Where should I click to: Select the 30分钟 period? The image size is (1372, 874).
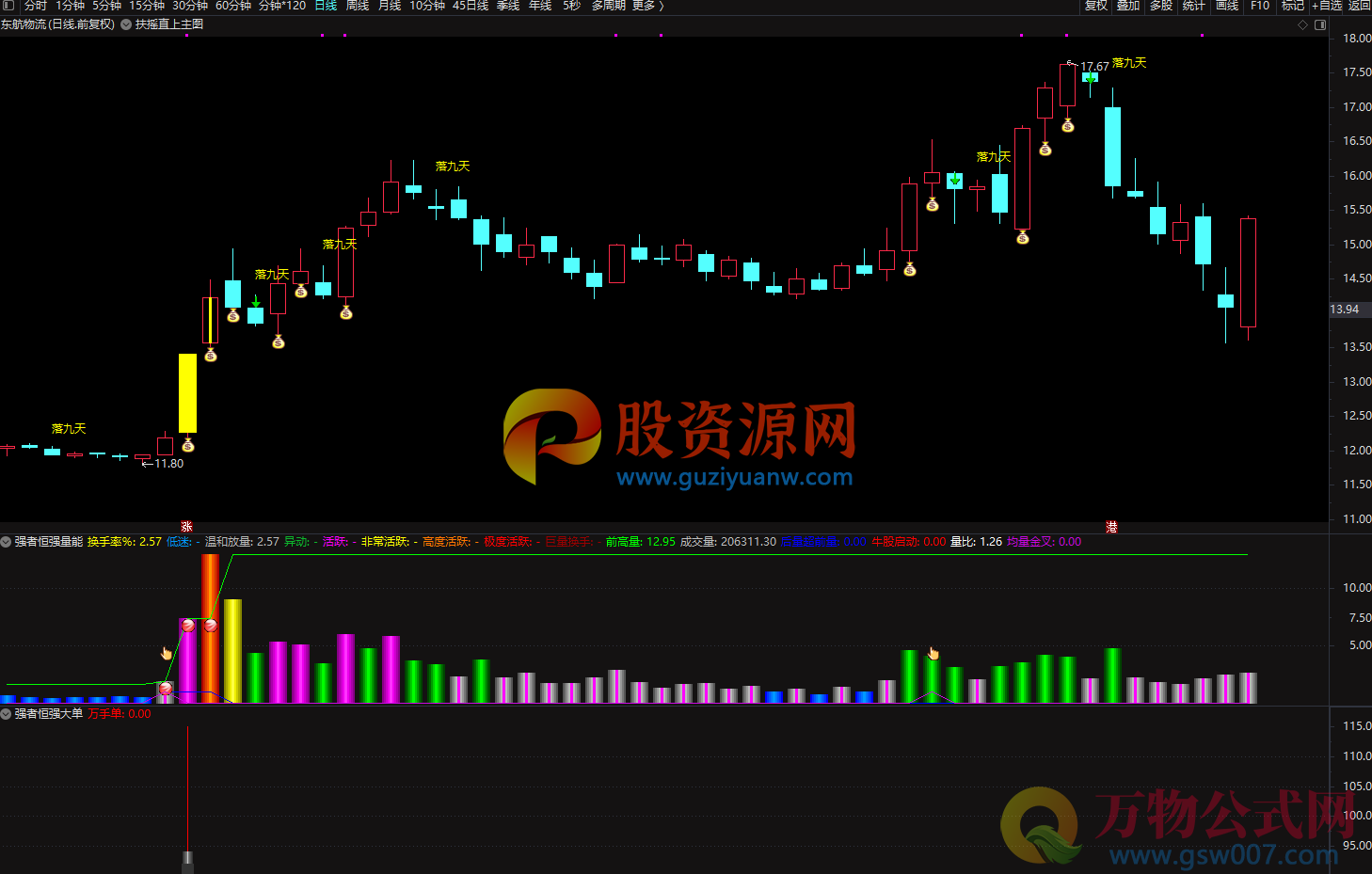[x=190, y=5]
